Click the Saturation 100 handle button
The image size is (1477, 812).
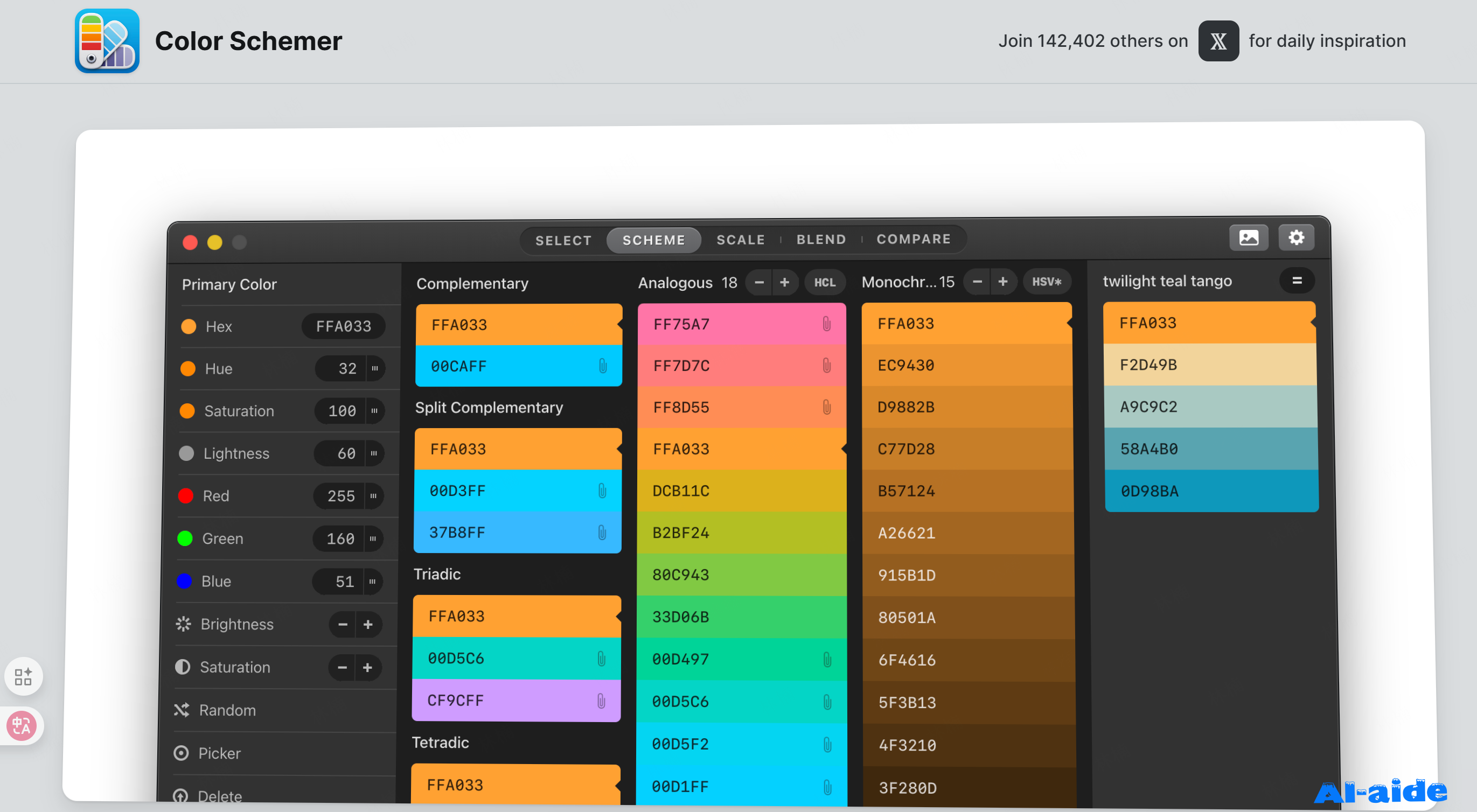(x=374, y=411)
